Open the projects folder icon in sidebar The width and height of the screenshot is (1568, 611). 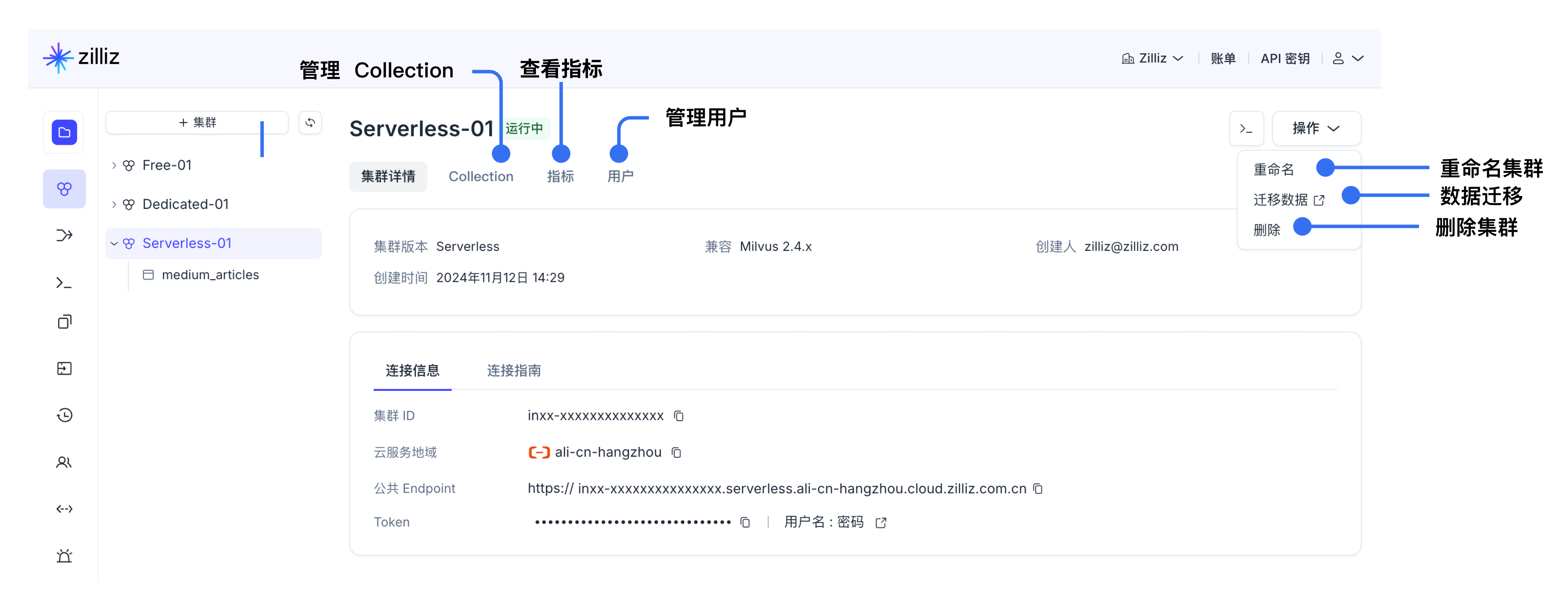(64, 132)
